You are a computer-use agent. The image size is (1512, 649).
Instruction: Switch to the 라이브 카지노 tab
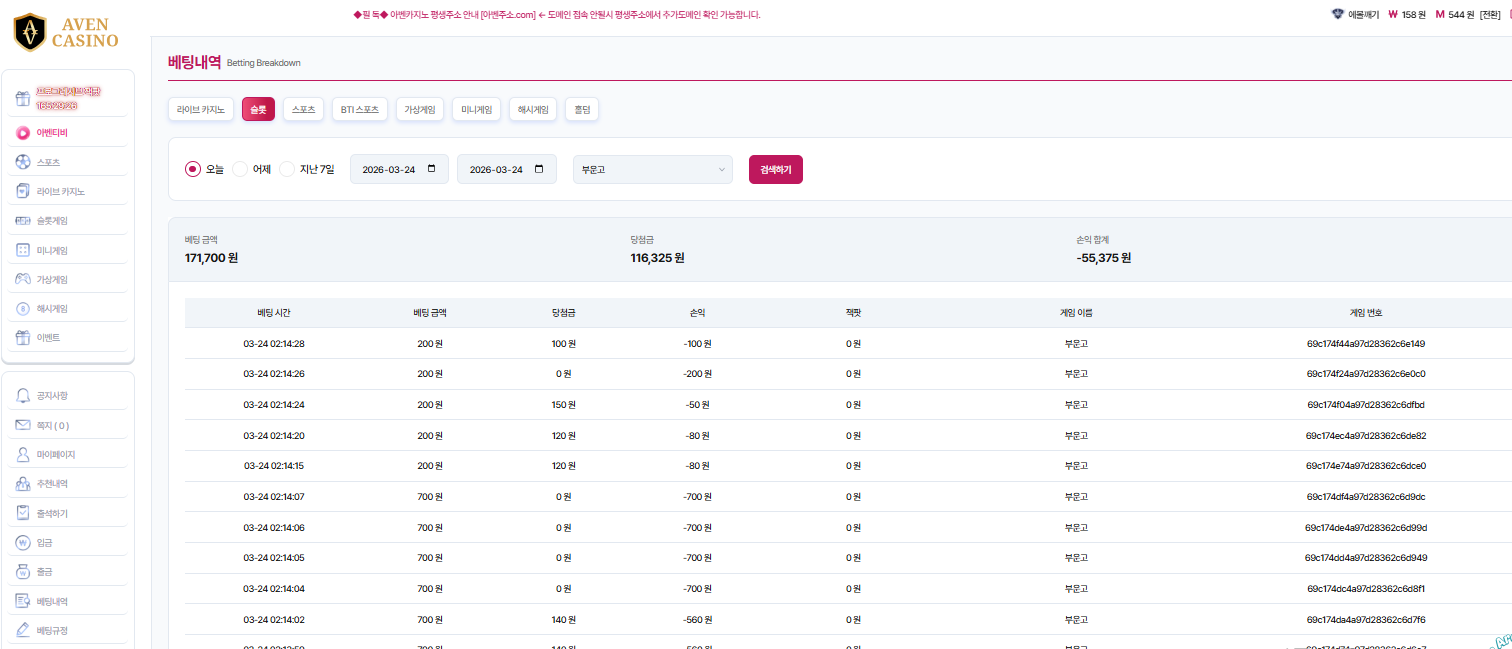click(201, 109)
